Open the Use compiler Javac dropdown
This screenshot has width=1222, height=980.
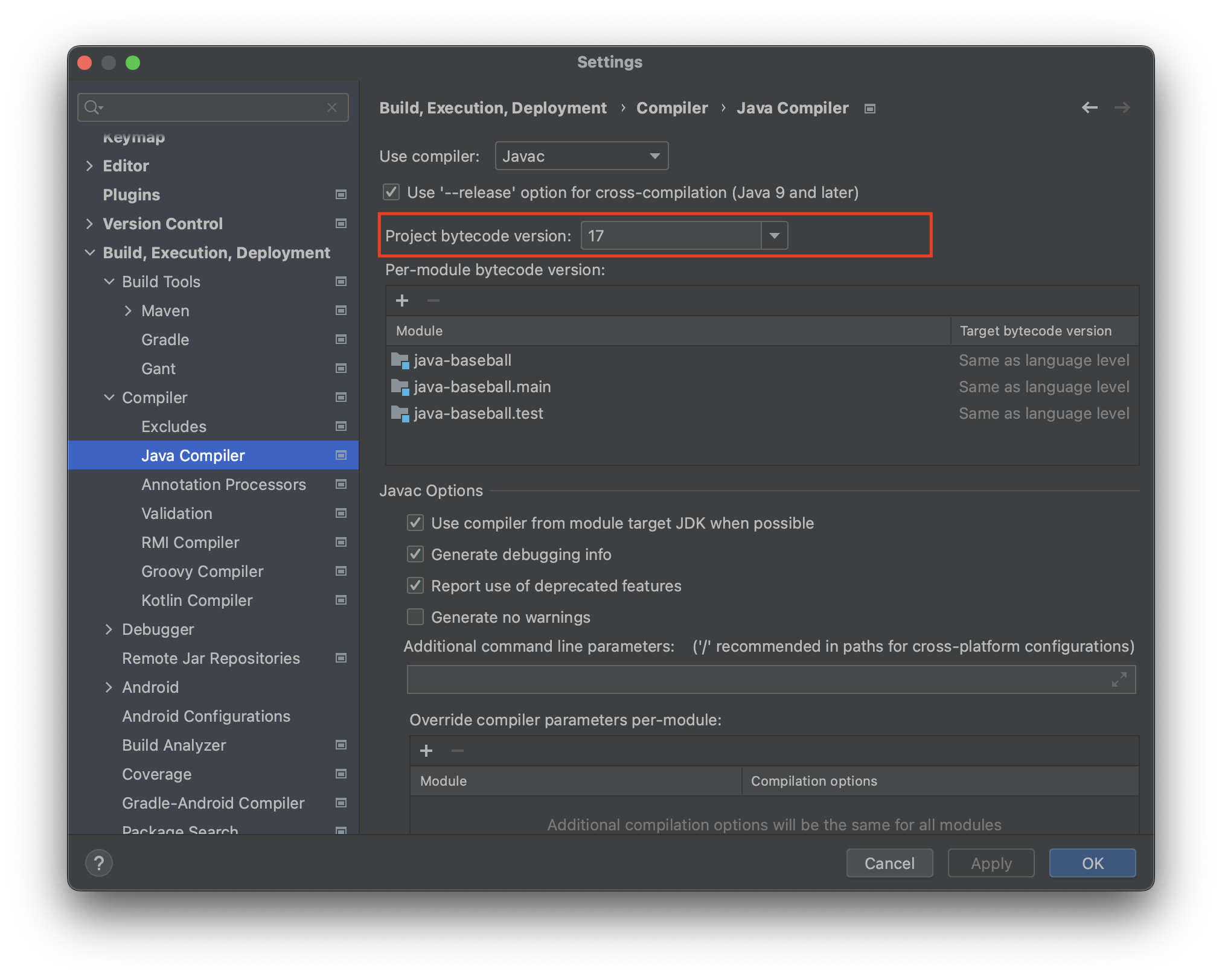[581, 156]
